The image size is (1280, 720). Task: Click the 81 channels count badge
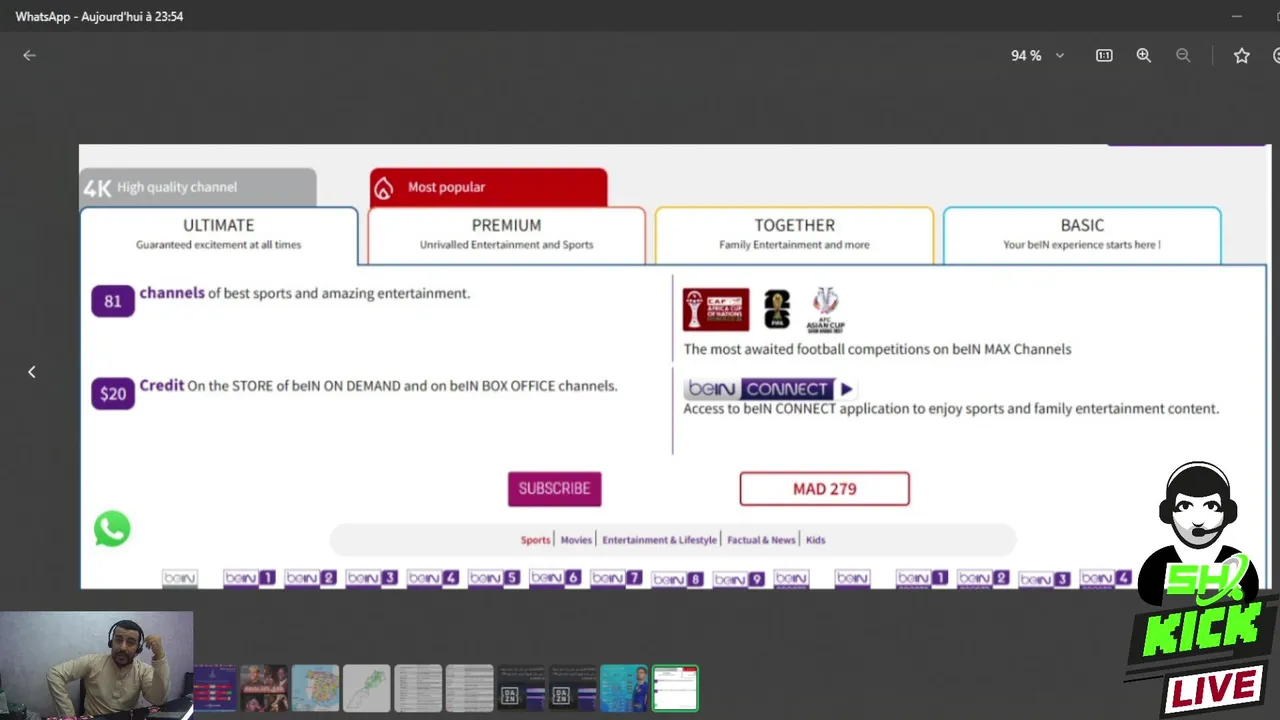pos(113,301)
